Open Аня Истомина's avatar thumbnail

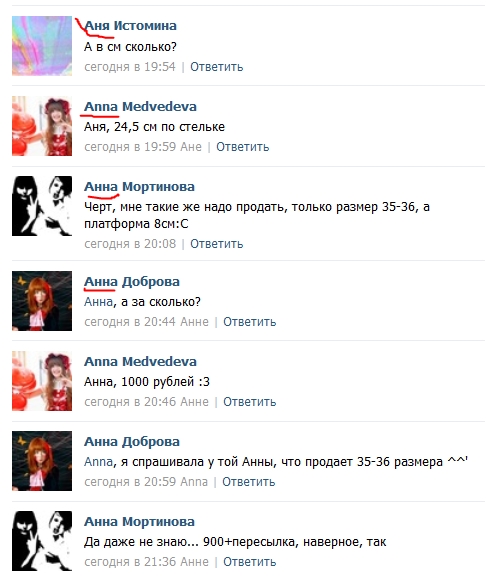(x=42, y=46)
